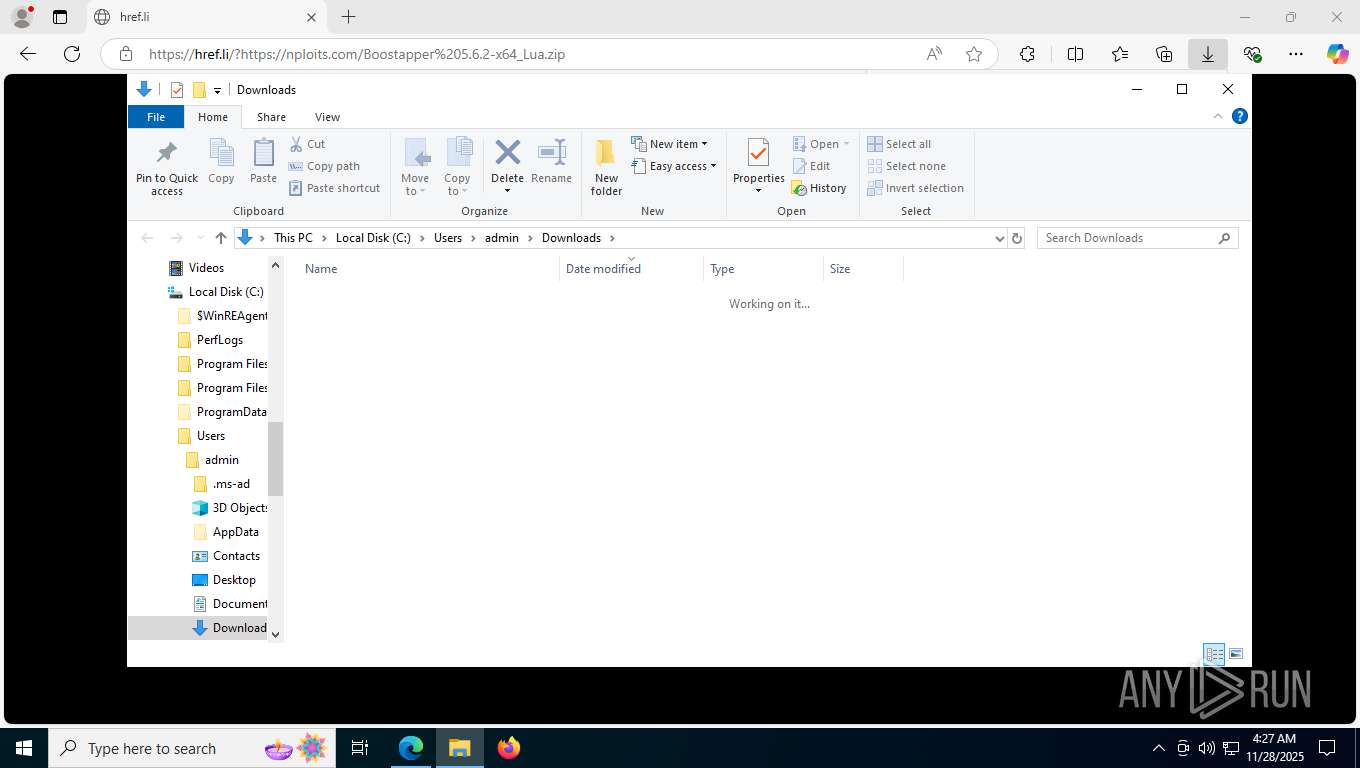Image resolution: width=1360 pixels, height=768 pixels.
Task: Click Users in address breadcrumb
Action: [x=448, y=238]
